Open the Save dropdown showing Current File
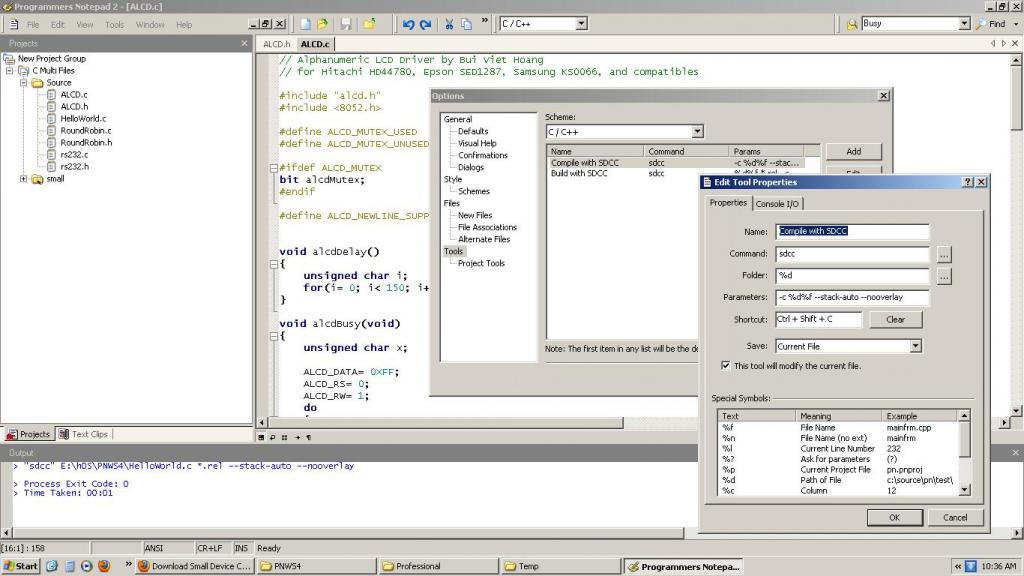The width and height of the screenshot is (1024, 576). point(915,346)
